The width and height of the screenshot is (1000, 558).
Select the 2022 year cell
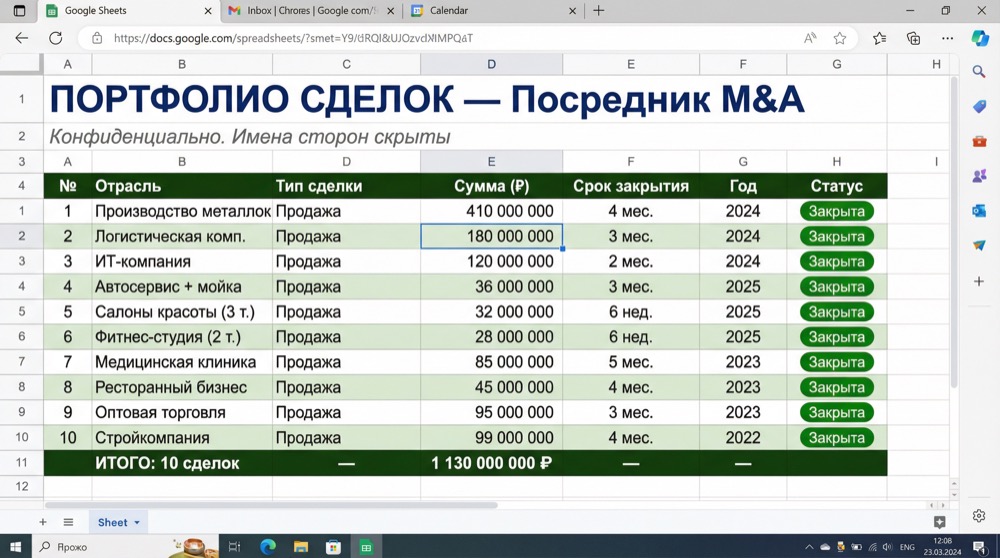point(743,437)
